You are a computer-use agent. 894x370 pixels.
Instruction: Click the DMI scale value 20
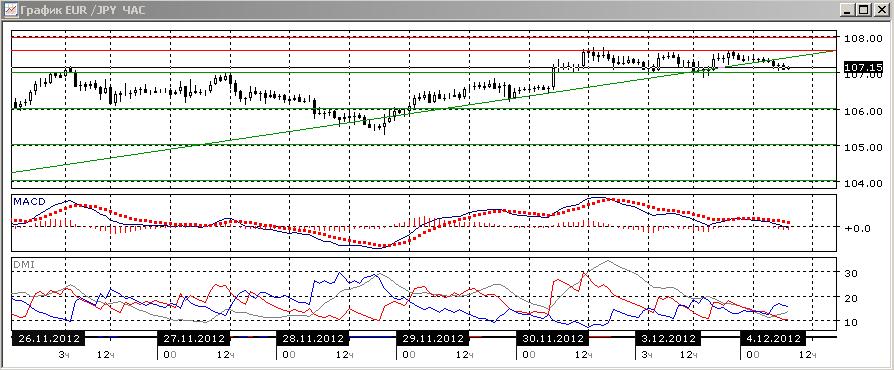tap(851, 297)
